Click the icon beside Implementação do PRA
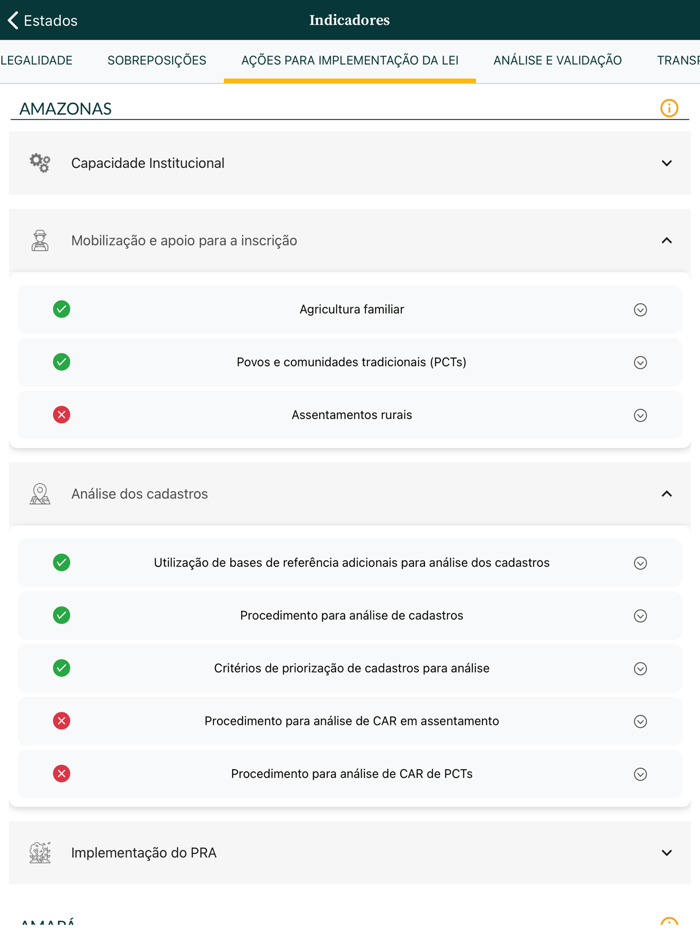Viewport: 700px width, 934px height. click(39, 852)
